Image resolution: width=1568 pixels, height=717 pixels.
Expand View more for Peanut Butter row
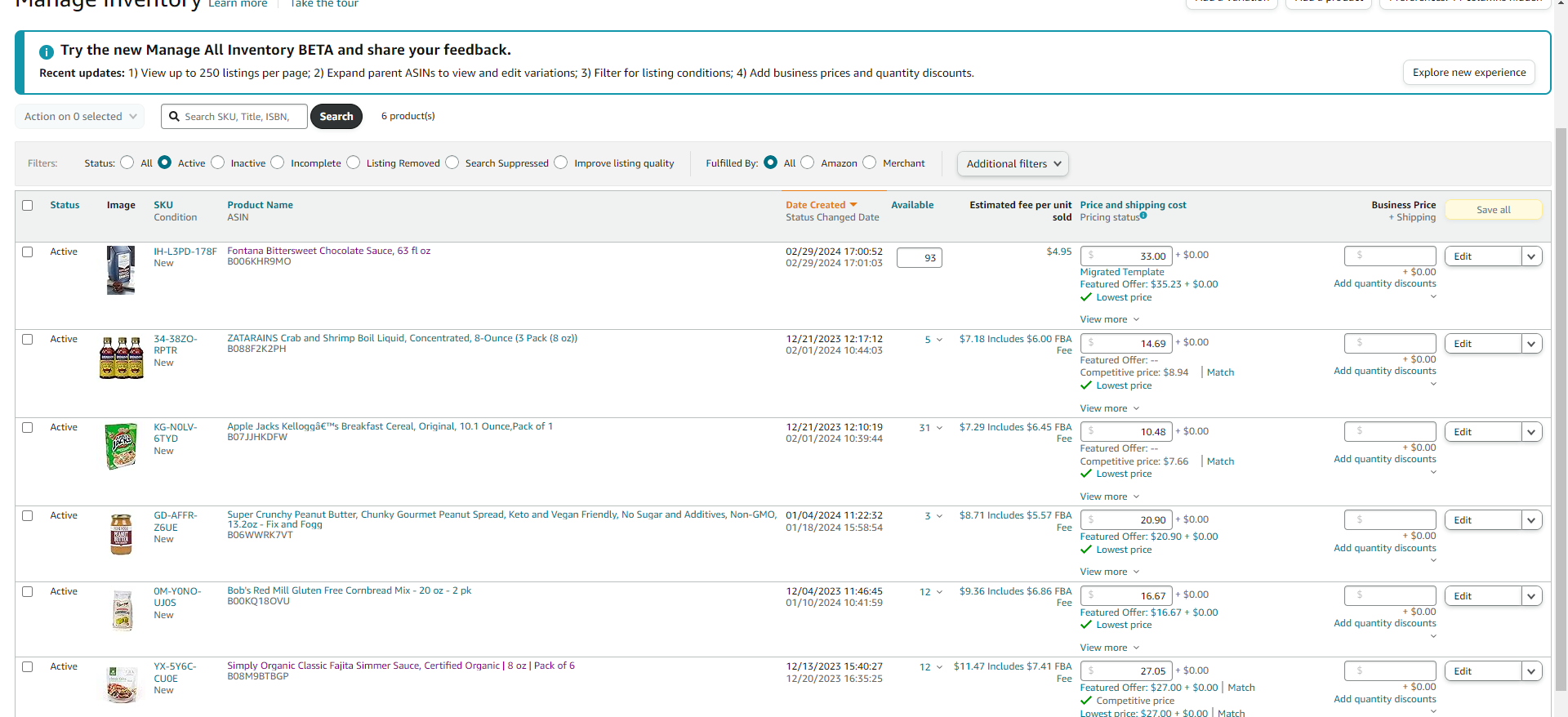(x=1109, y=572)
